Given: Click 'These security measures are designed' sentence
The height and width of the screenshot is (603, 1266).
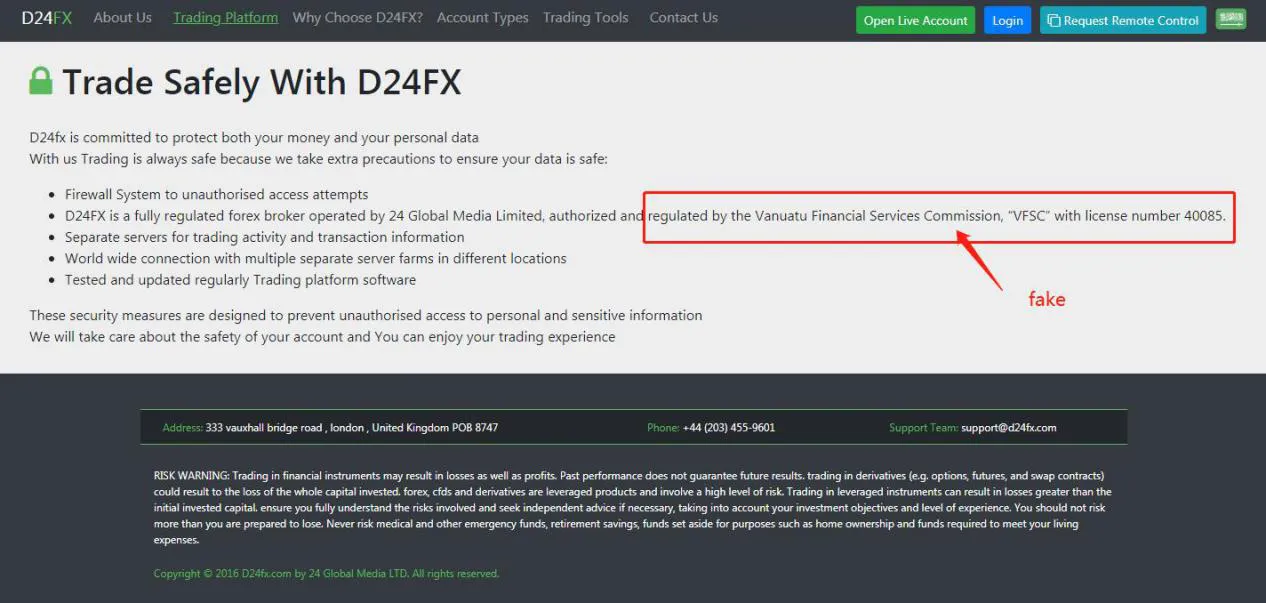Looking at the screenshot, I should [x=366, y=316].
